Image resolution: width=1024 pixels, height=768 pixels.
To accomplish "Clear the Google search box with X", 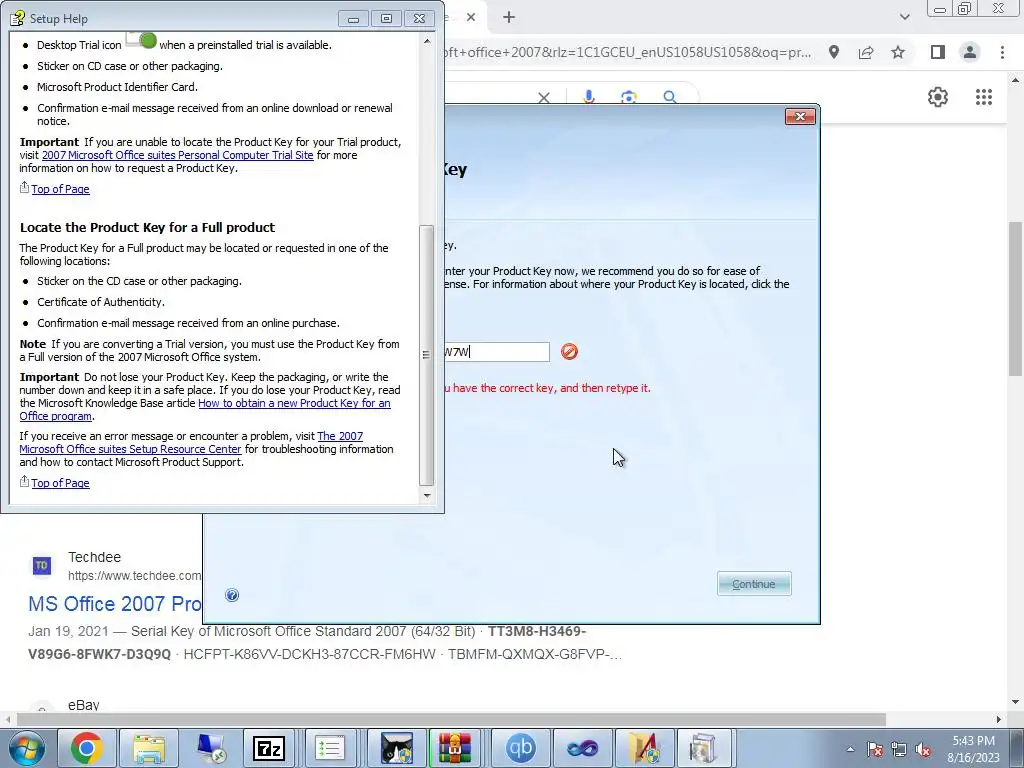I will pyautogui.click(x=543, y=97).
